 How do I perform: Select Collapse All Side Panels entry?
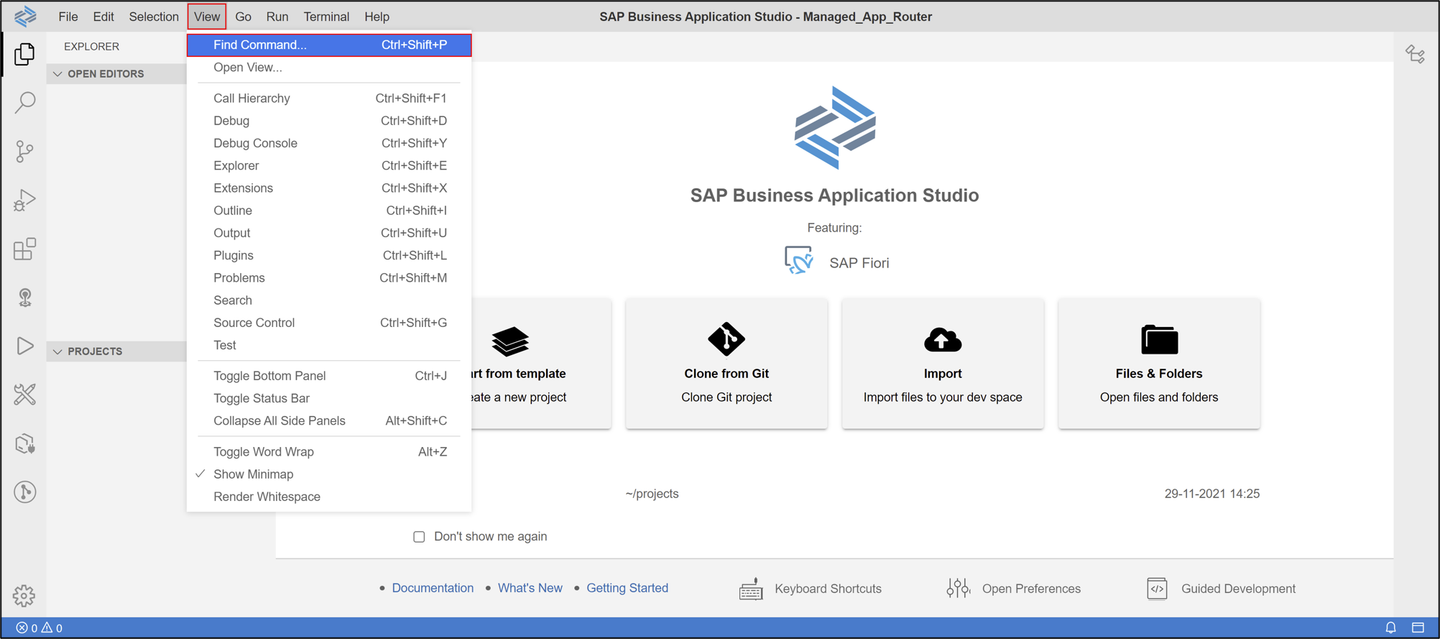[x=329, y=421]
